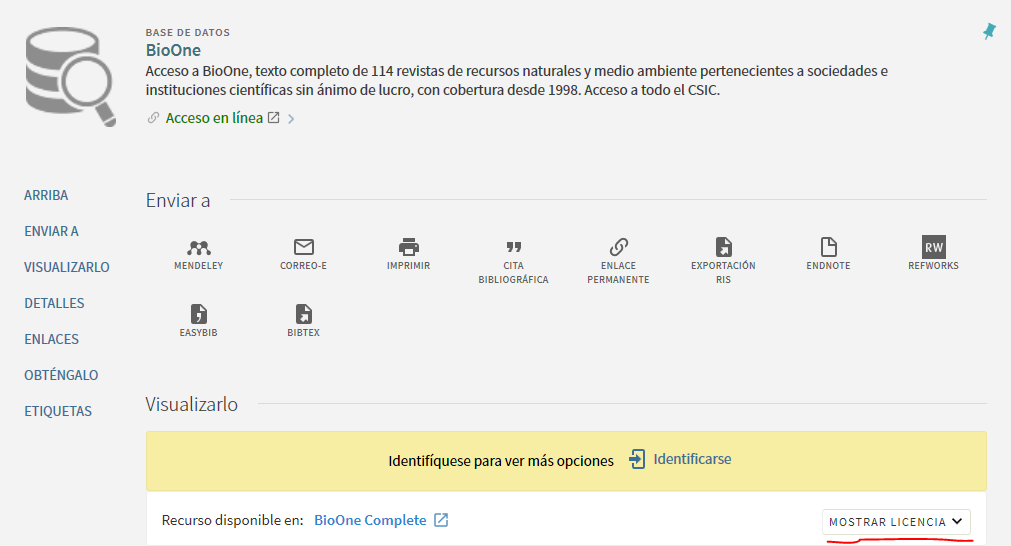
Task: Click the Imprimir printer icon
Action: point(409,247)
